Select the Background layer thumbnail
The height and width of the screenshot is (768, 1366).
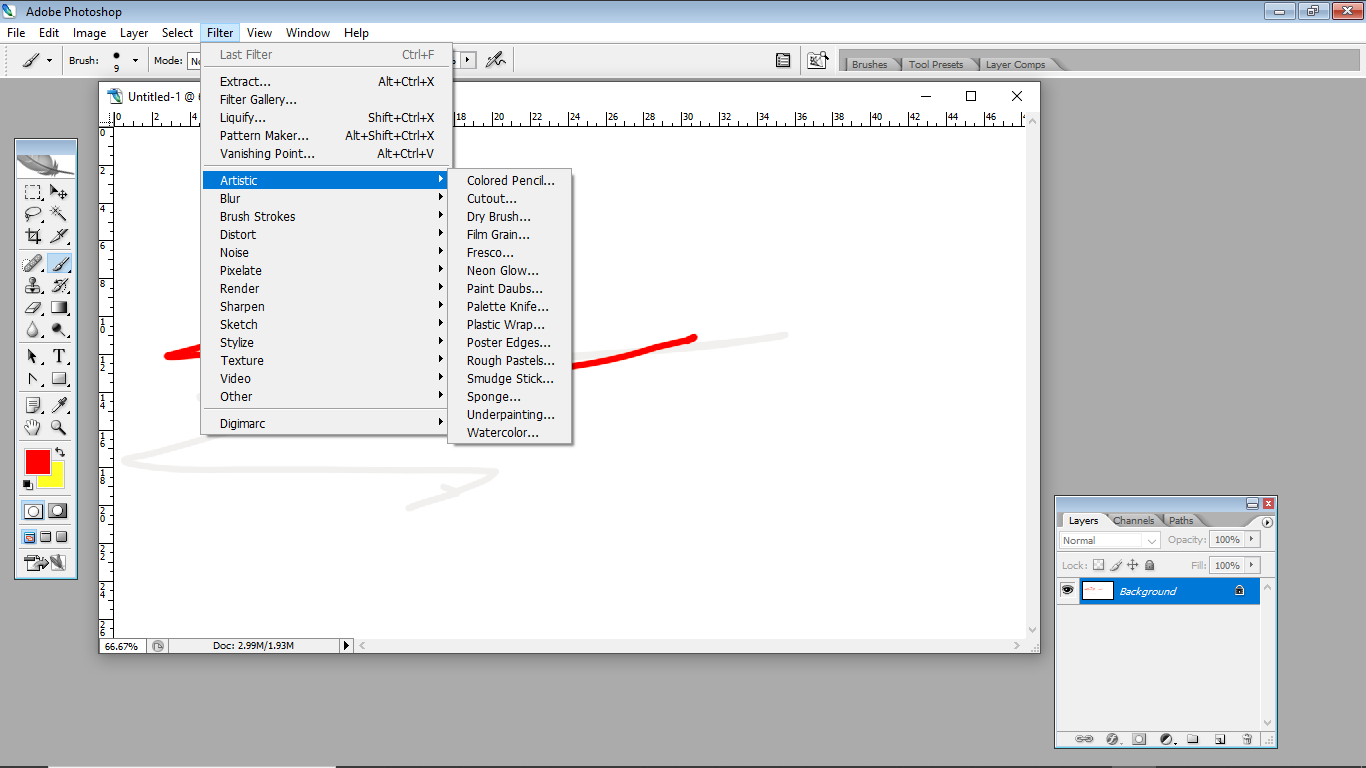tap(1097, 591)
